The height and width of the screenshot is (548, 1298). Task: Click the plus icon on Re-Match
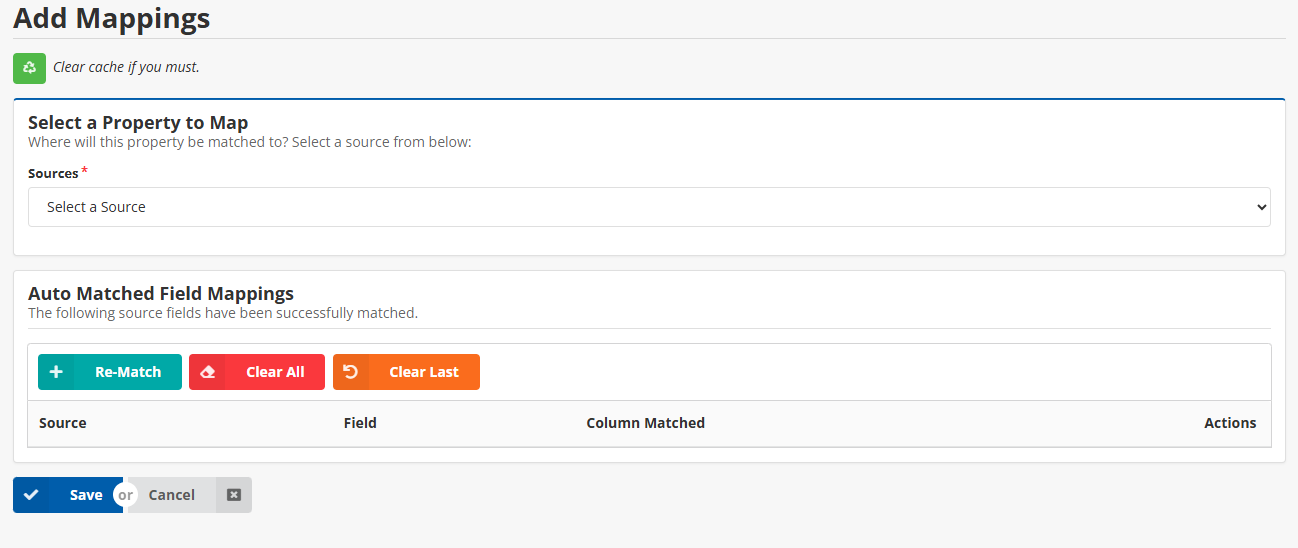56,372
